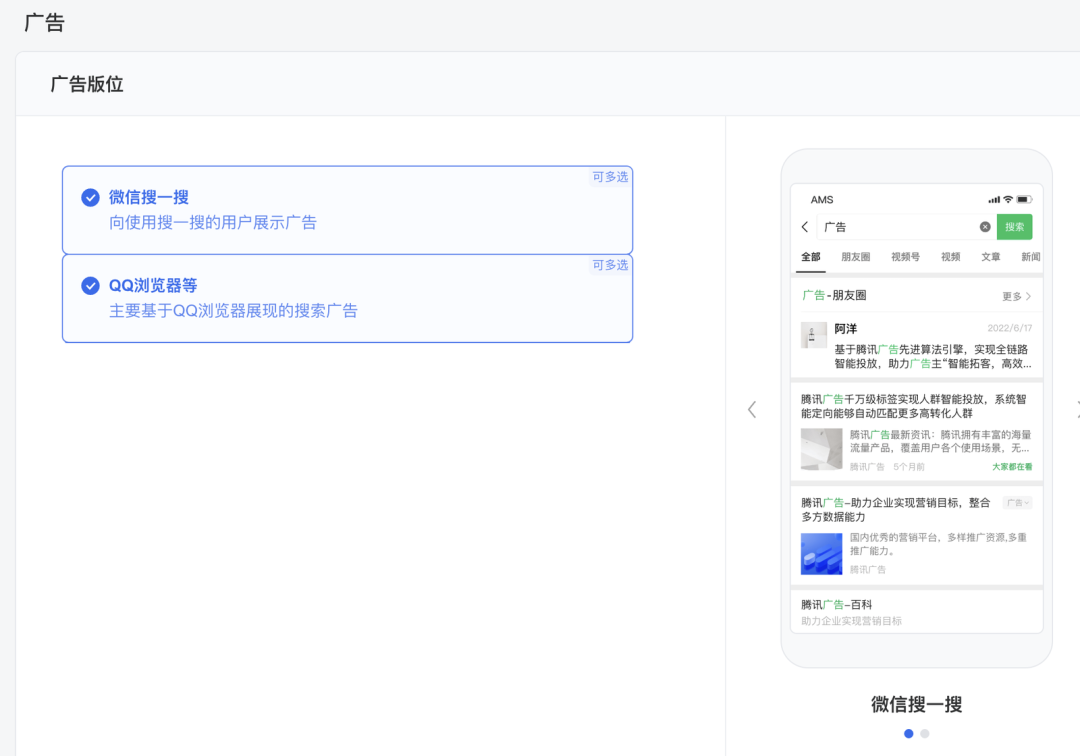Click the 广告 search input field
This screenshot has width=1080, height=756.
point(895,227)
